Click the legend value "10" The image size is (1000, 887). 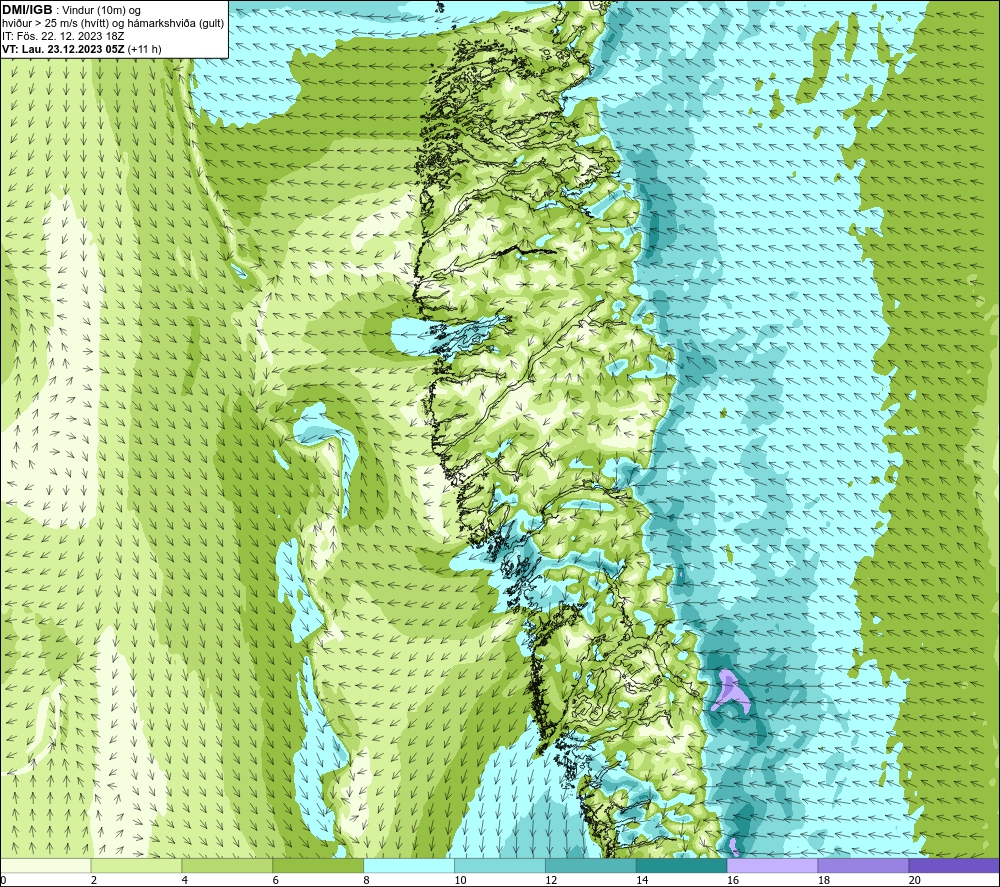[460, 880]
